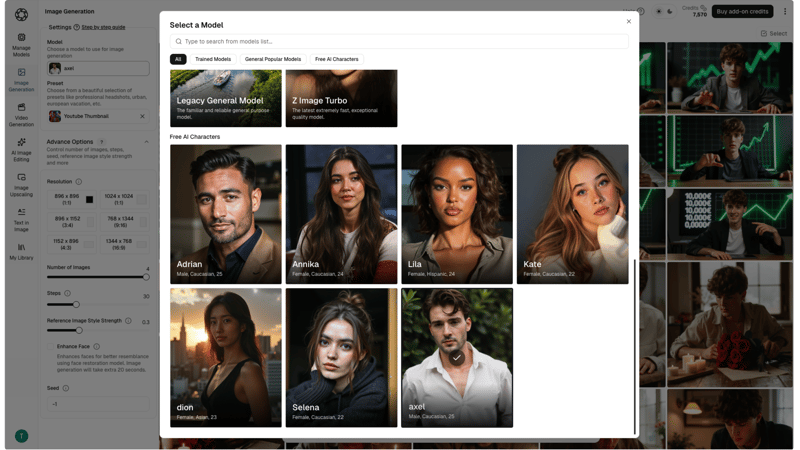Open the gallery image with 10,000€ text
800x450 pixels.
click(730, 223)
